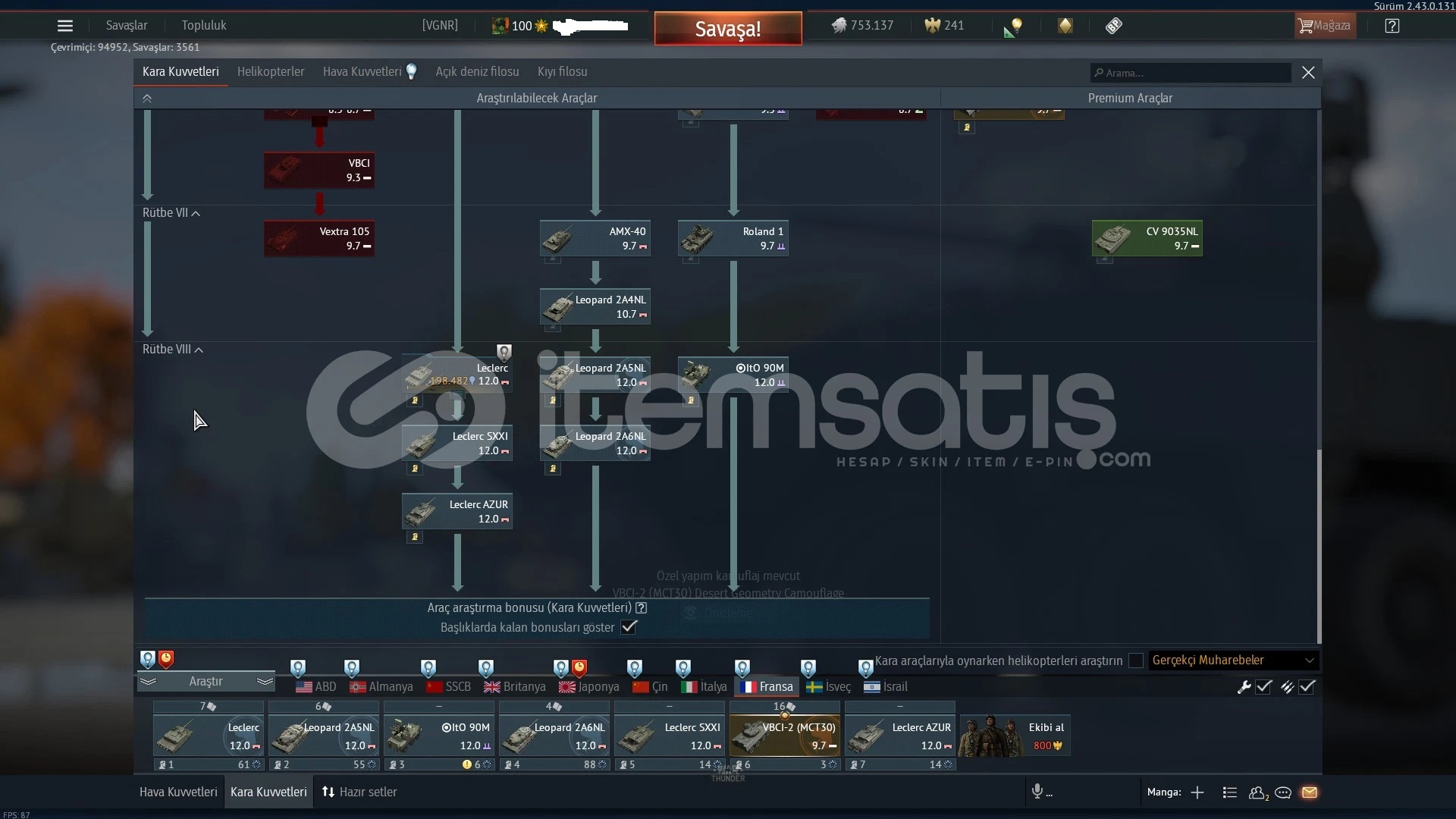The width and height of the screenshot is (1456, 819).
Task: Start a battle with Savaşa! button
Action: (728, 29)
